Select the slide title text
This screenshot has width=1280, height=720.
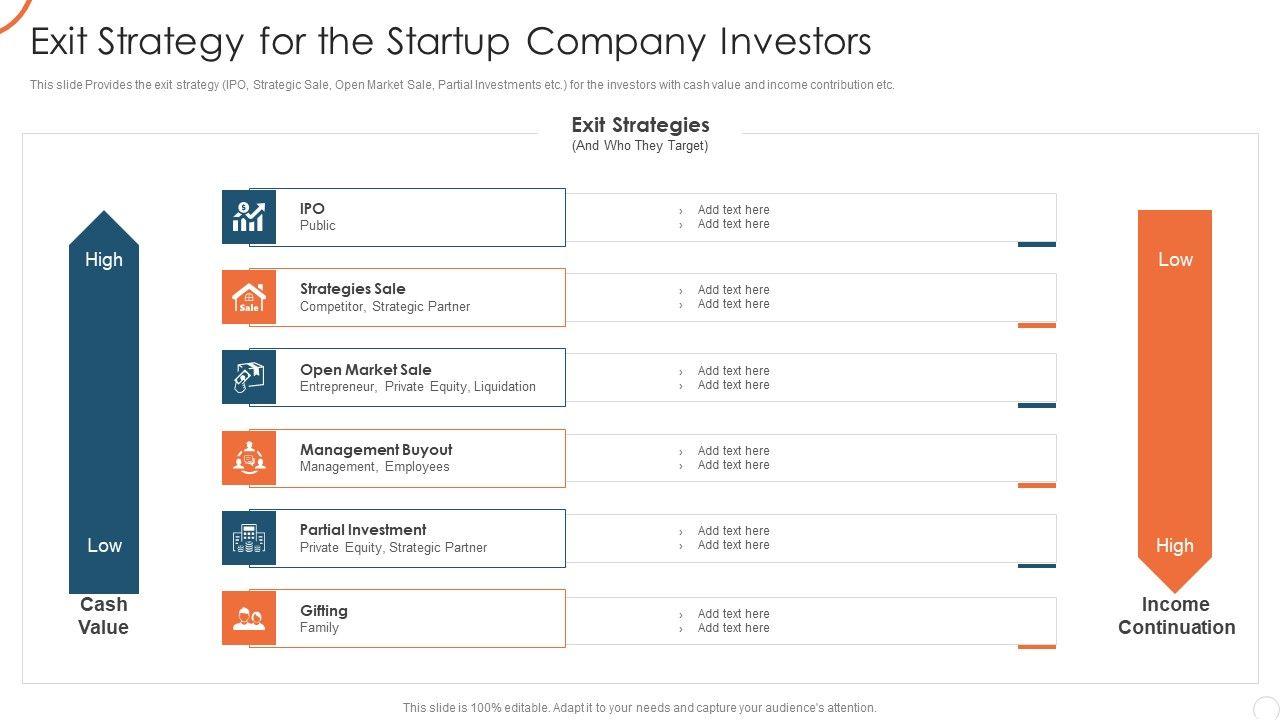pyautogui.click(x=451, y=42)
